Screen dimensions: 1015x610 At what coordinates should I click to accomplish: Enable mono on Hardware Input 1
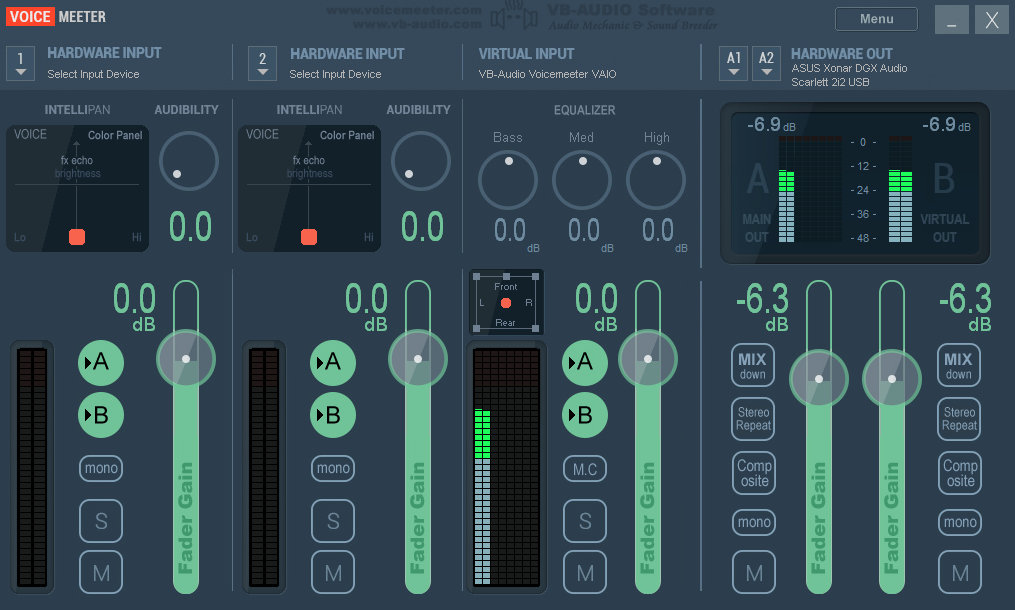(101, 468)
